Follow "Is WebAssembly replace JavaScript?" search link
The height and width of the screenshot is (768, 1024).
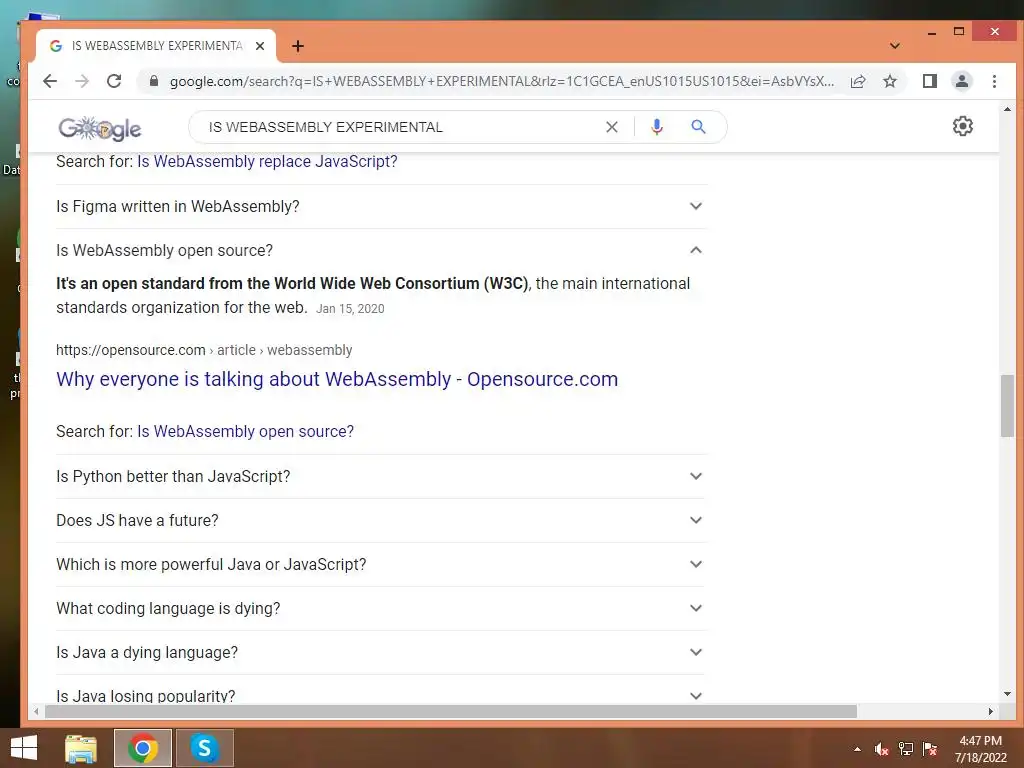267,161
